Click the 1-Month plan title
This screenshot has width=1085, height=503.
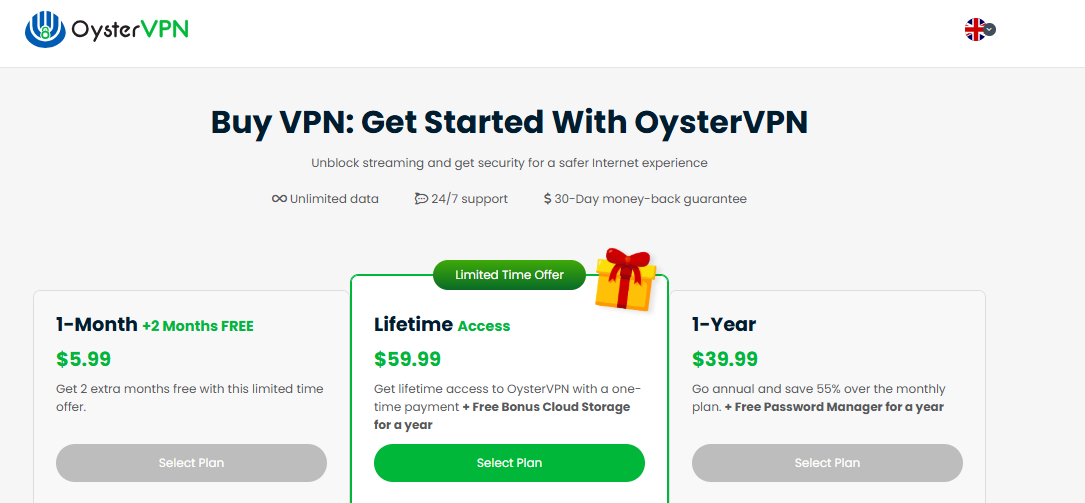[x=97, y=325]
